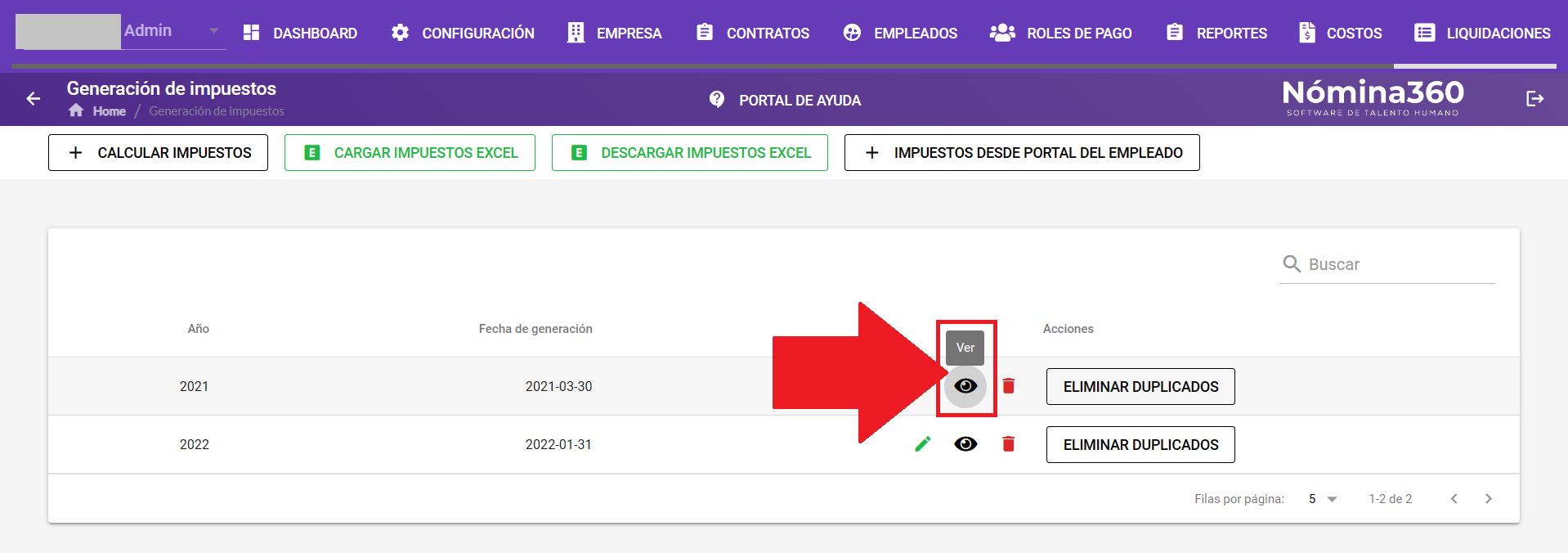Click the Liquidaciones list icon
The width and height of the screenshot is (1568, 553).
coord(1425,32)
